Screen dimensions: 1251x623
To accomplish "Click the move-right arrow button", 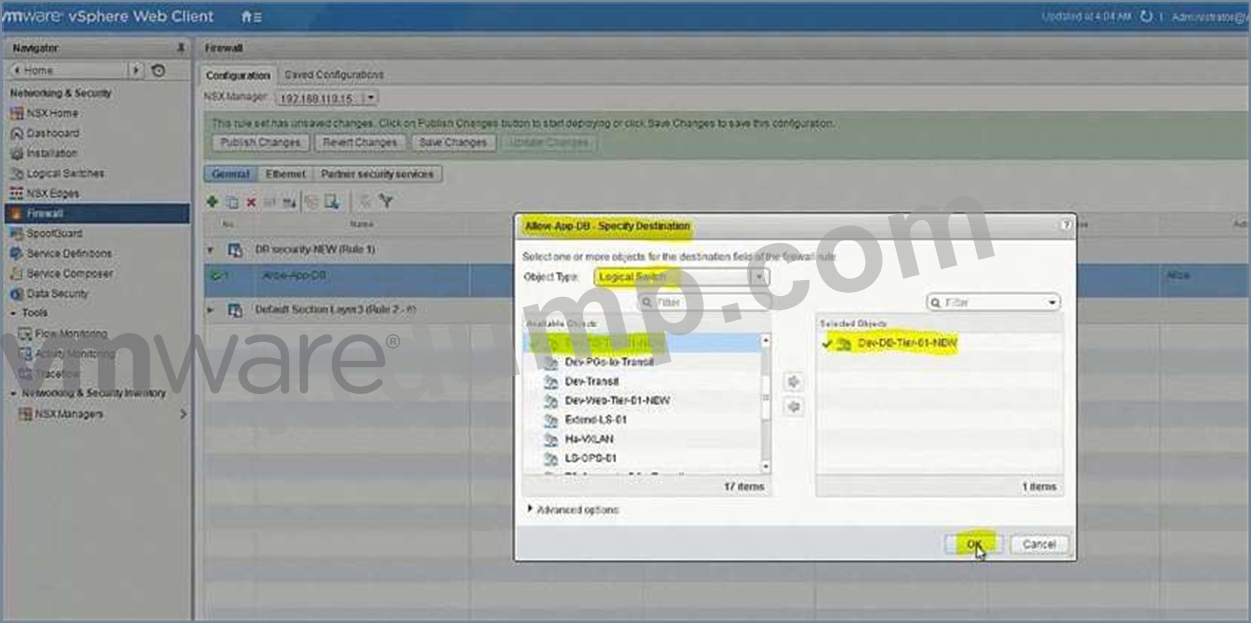I will (794, 382).
